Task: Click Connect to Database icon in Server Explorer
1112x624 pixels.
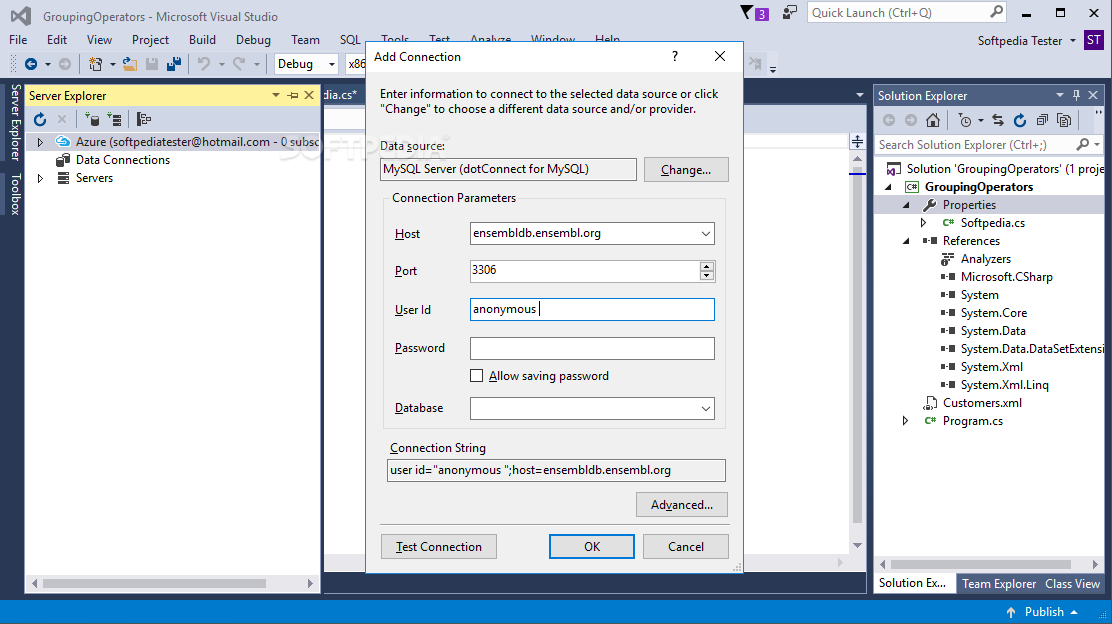Action: (x=91, y=119)
